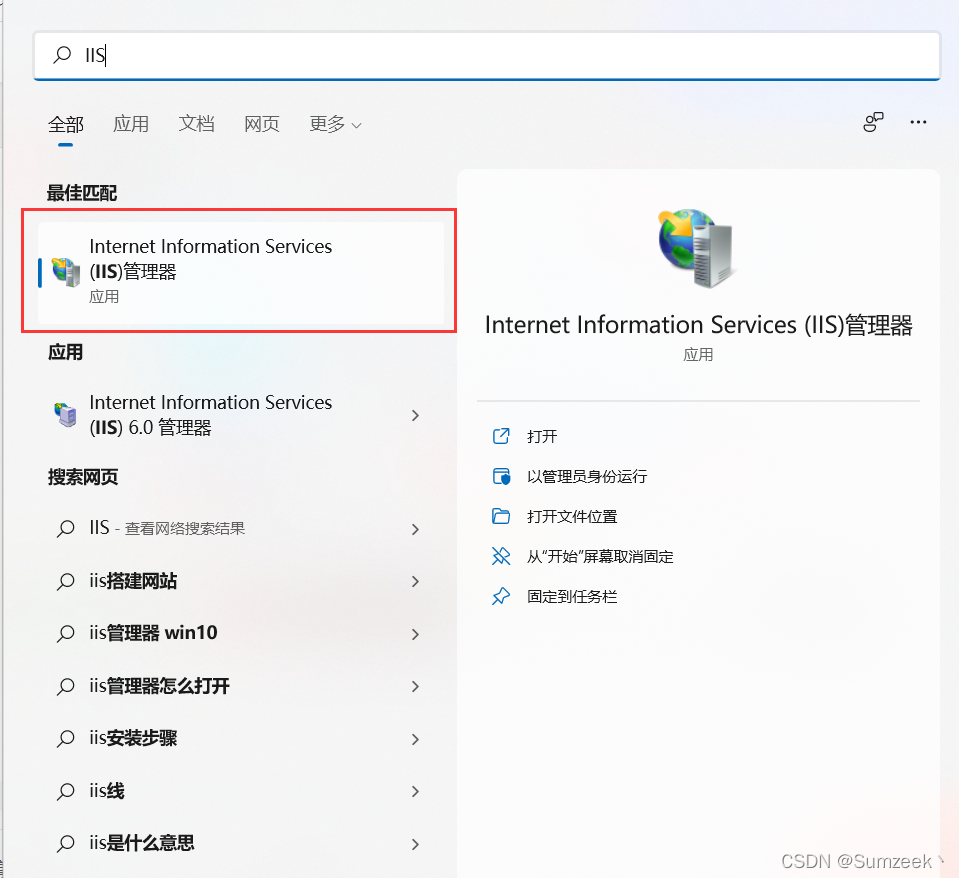Open the three-dot options menu
Screen dimensions: 959x878
point(918,122)
